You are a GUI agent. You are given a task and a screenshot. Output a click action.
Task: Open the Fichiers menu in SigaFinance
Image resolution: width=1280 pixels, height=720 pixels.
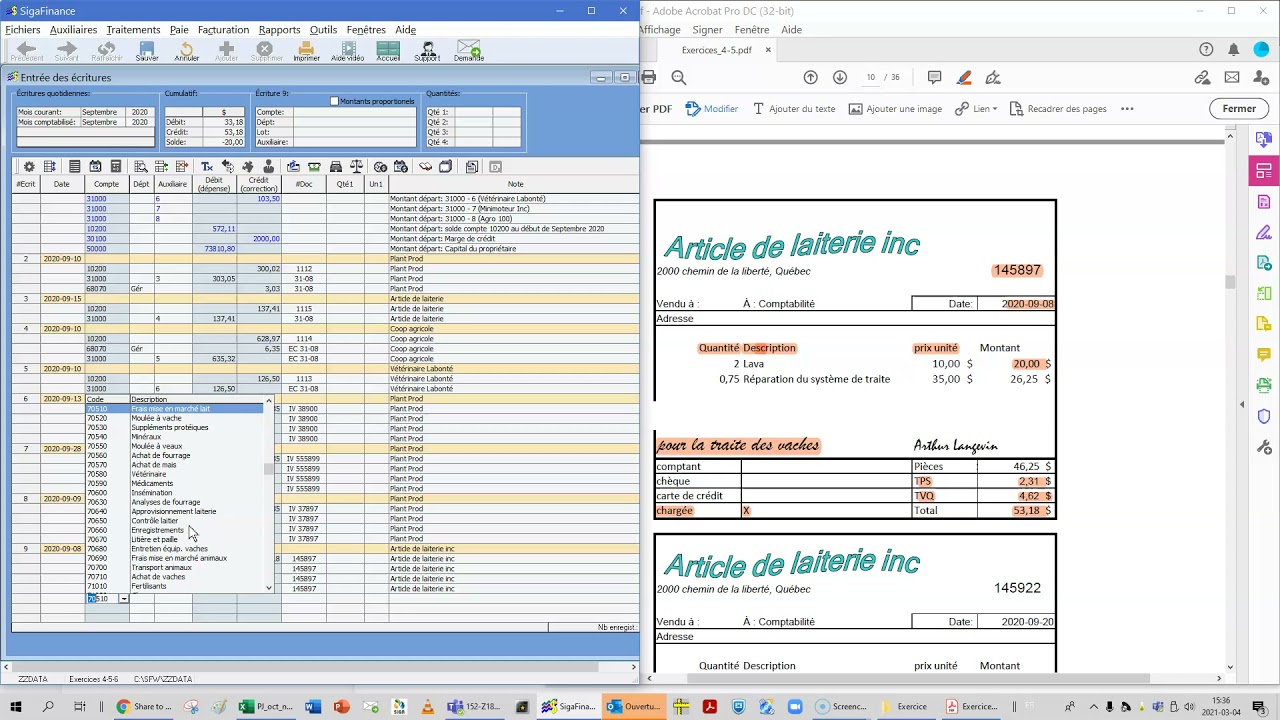point(23,30)
